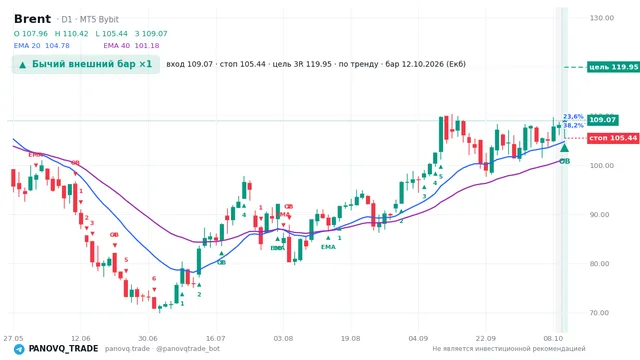Click the цель 119.95 target label
640x360 pixels.
click(x=613, y=67)
